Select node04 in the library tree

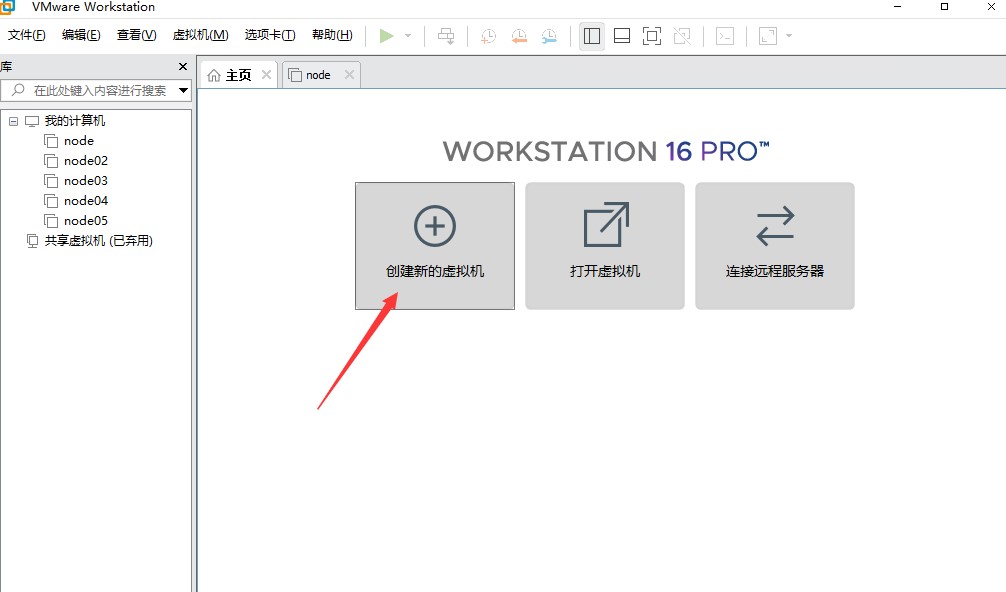[x=86, y=201]
